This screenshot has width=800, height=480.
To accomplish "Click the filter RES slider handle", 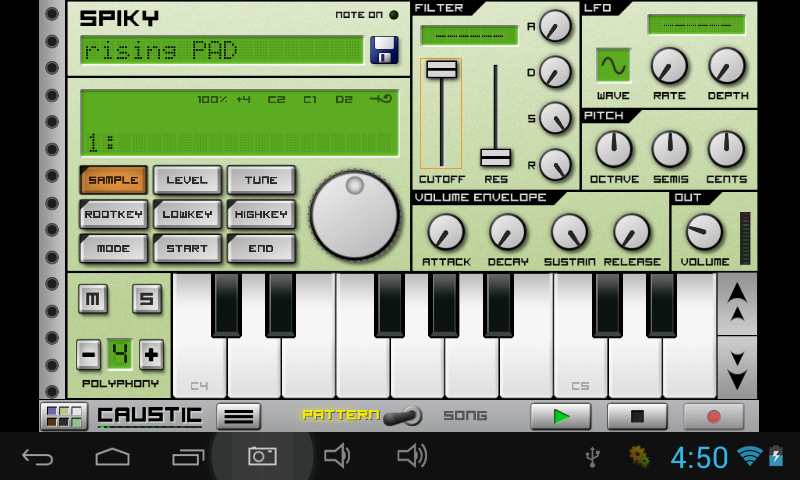I will 495,158.
